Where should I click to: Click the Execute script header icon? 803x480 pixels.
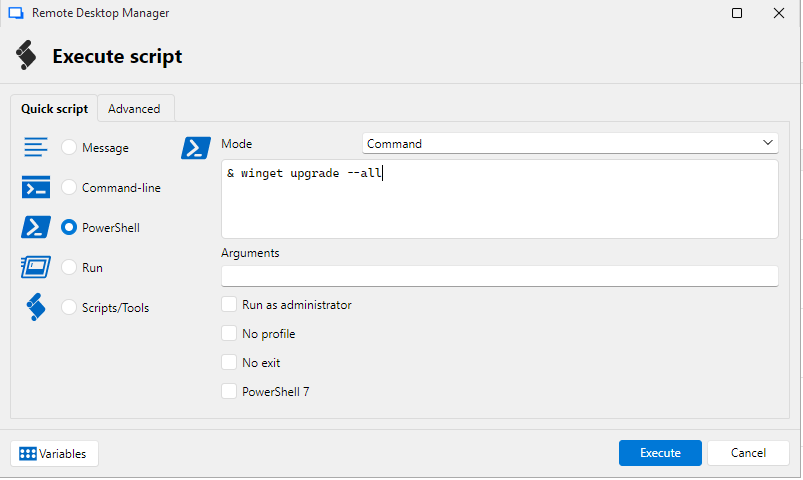(x=26, y=55)
